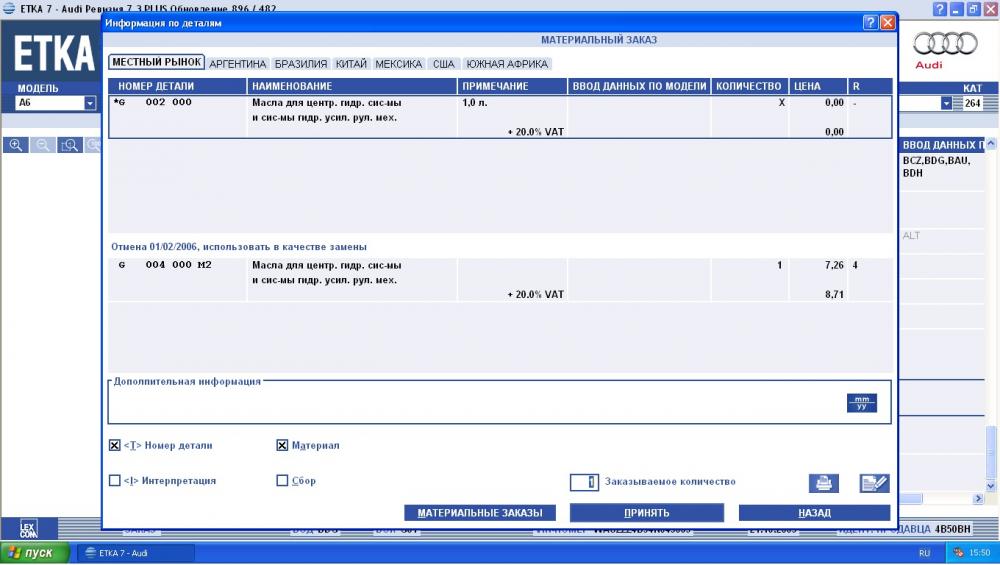The height and width of the screenshot is (565, 1000).
Task: Click the Заказываемое количество input field
Action: pos(584,482)
